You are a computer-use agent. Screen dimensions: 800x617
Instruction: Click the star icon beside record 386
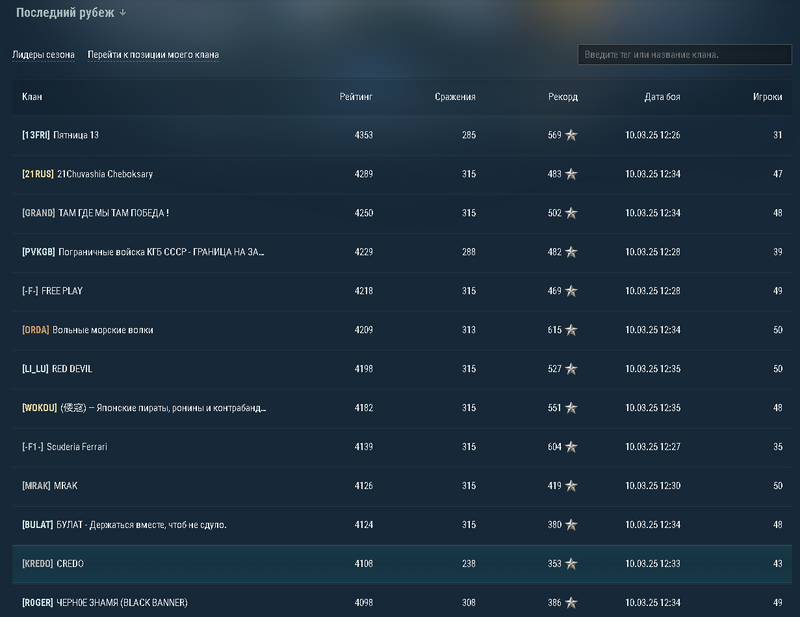click(x=571, y=602)
